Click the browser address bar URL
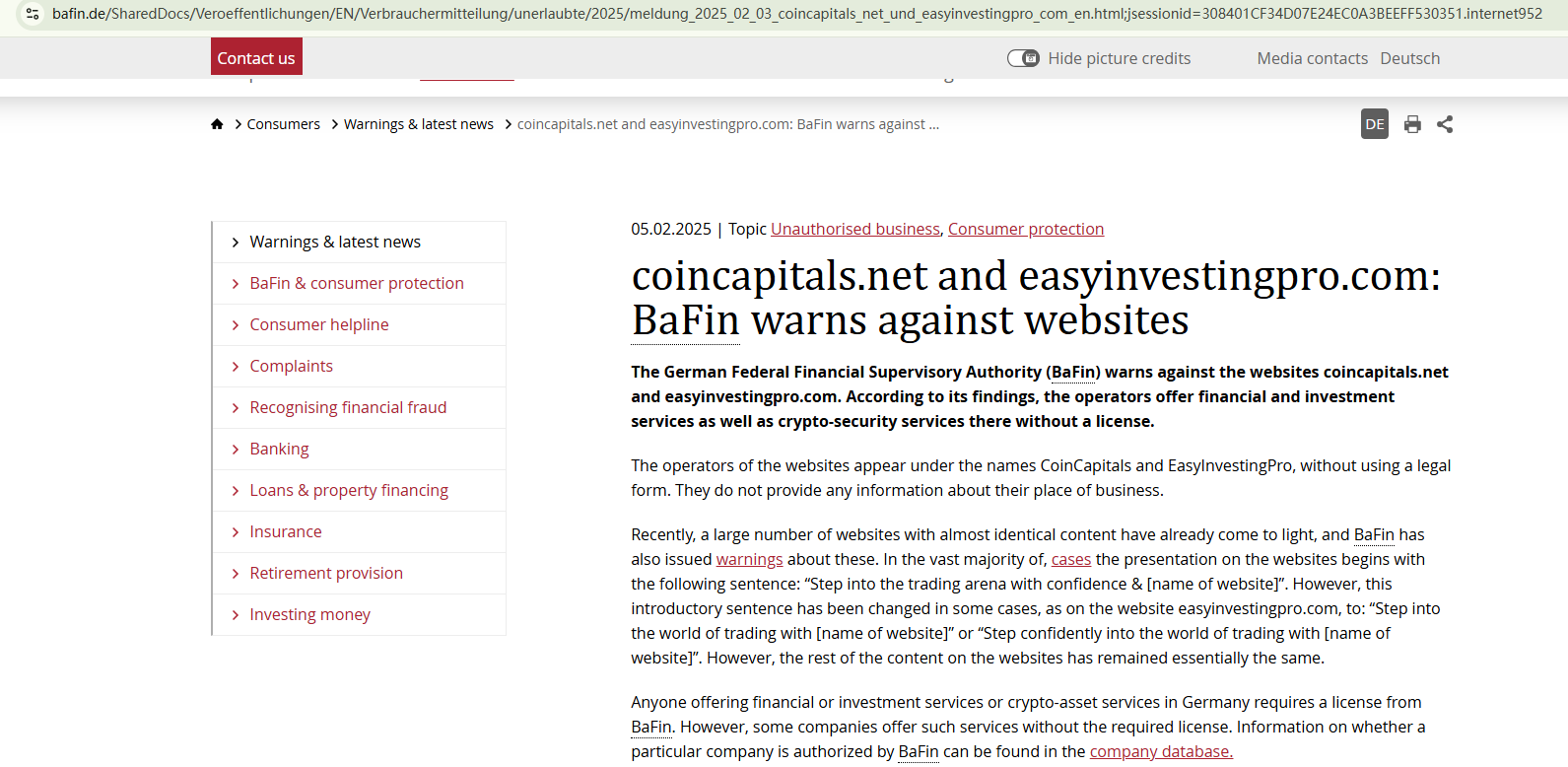This screenshot has height=767, width=1568. coord(797,14)
